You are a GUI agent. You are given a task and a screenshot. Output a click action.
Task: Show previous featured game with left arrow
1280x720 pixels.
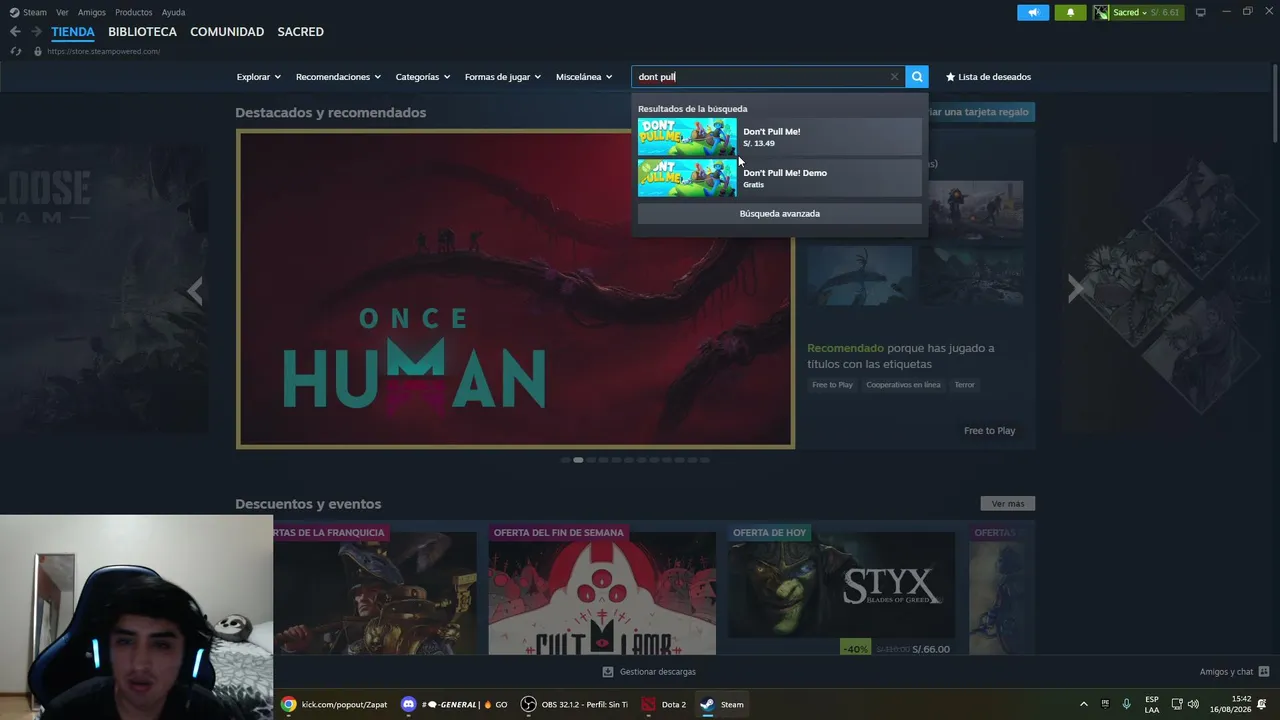(x=195, y=290)
